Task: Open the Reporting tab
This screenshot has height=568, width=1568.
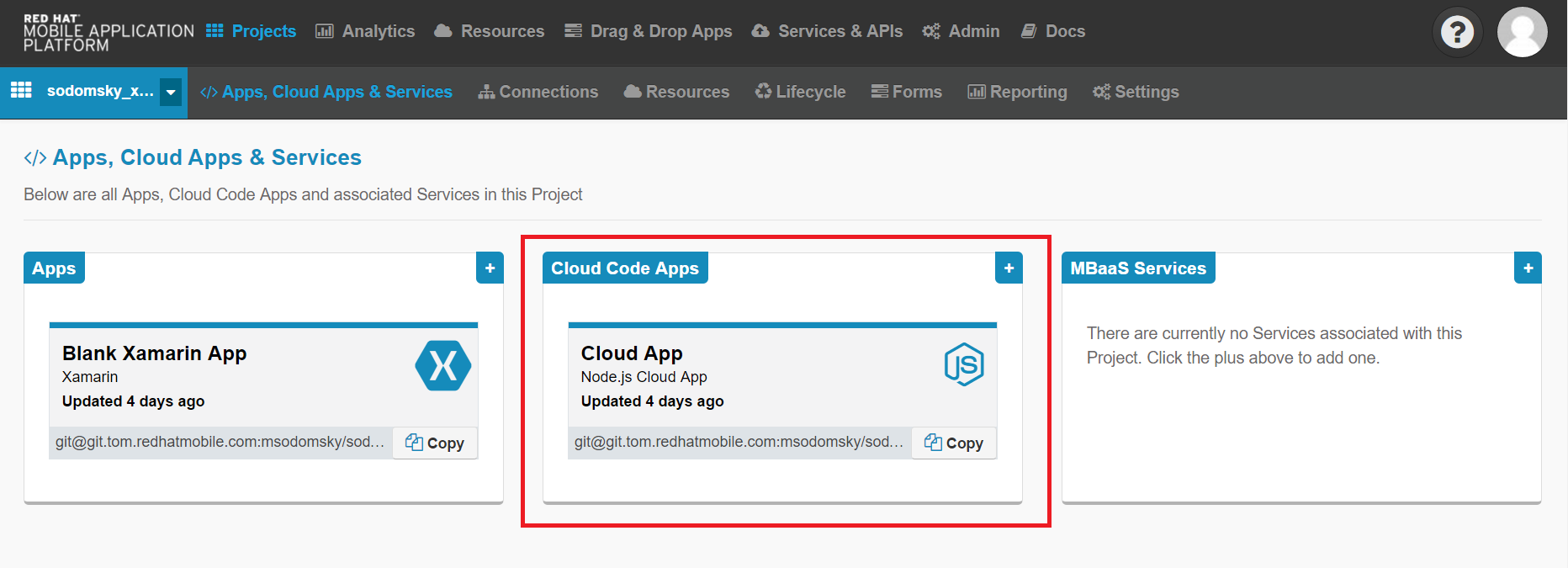Action: (x=1018, y=92)
